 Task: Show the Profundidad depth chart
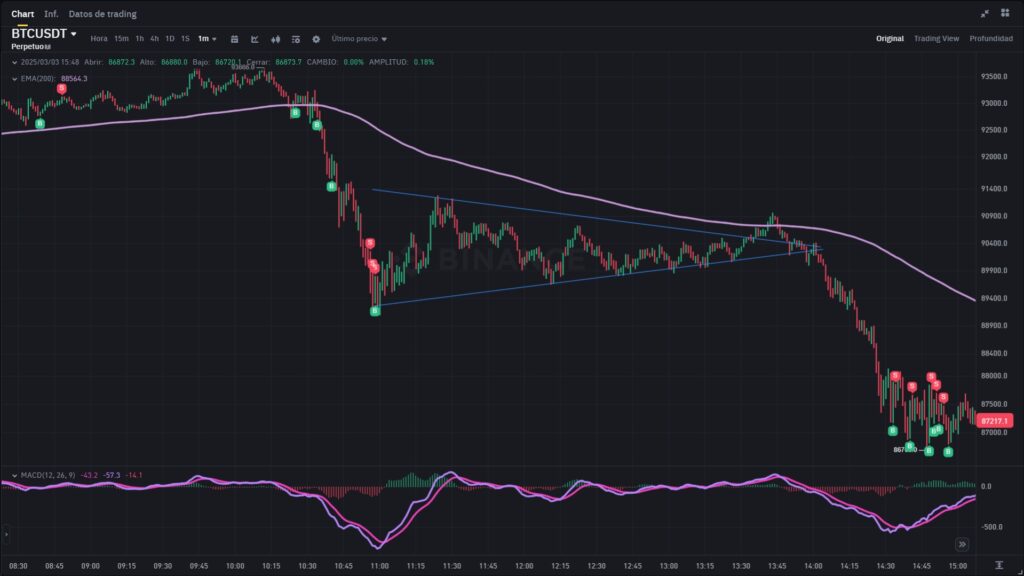[991, 39]
